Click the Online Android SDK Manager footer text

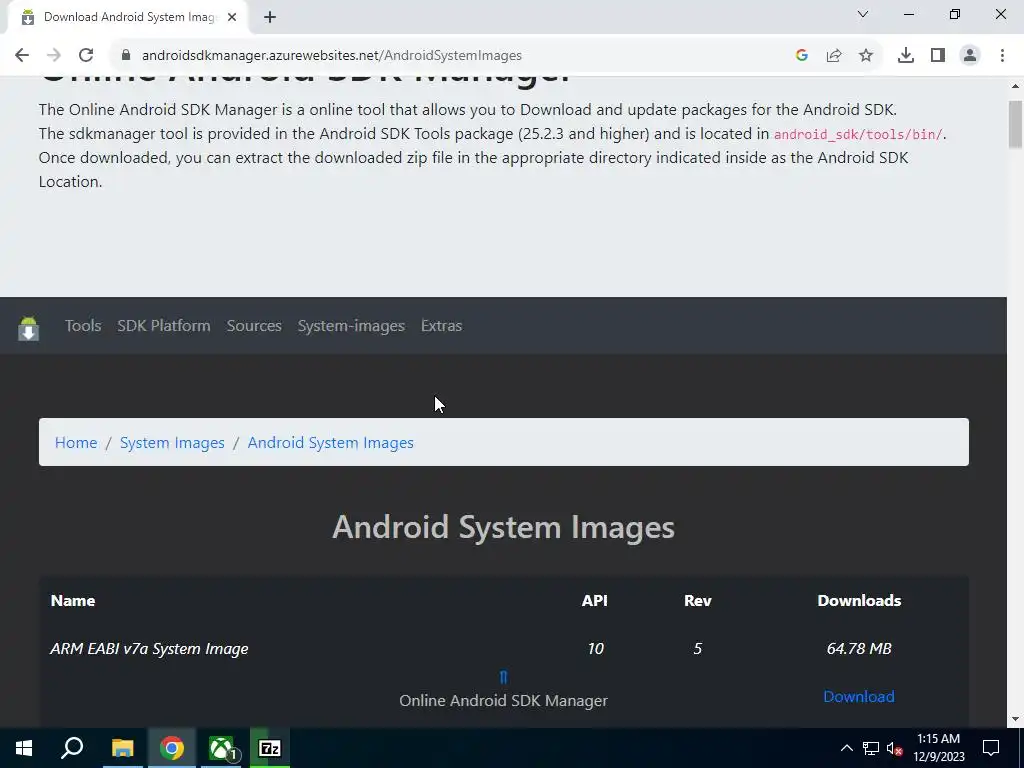tap(504, 701)
